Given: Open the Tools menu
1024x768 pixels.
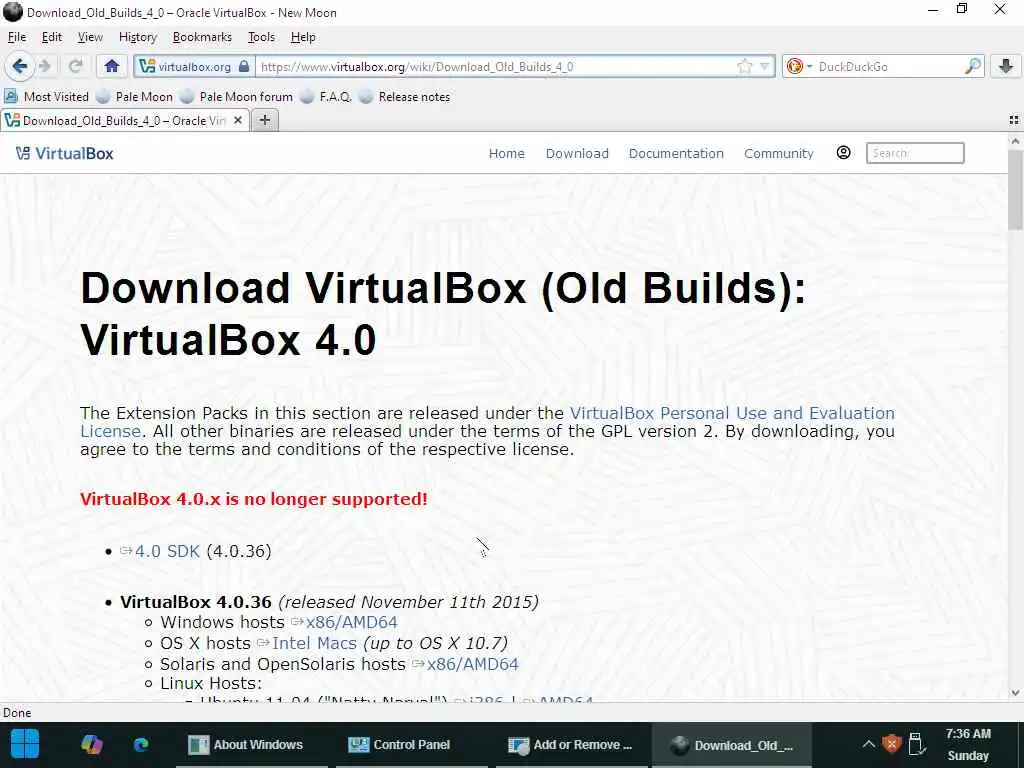Looking at the screenshot, I should click(x=261, y=37).
